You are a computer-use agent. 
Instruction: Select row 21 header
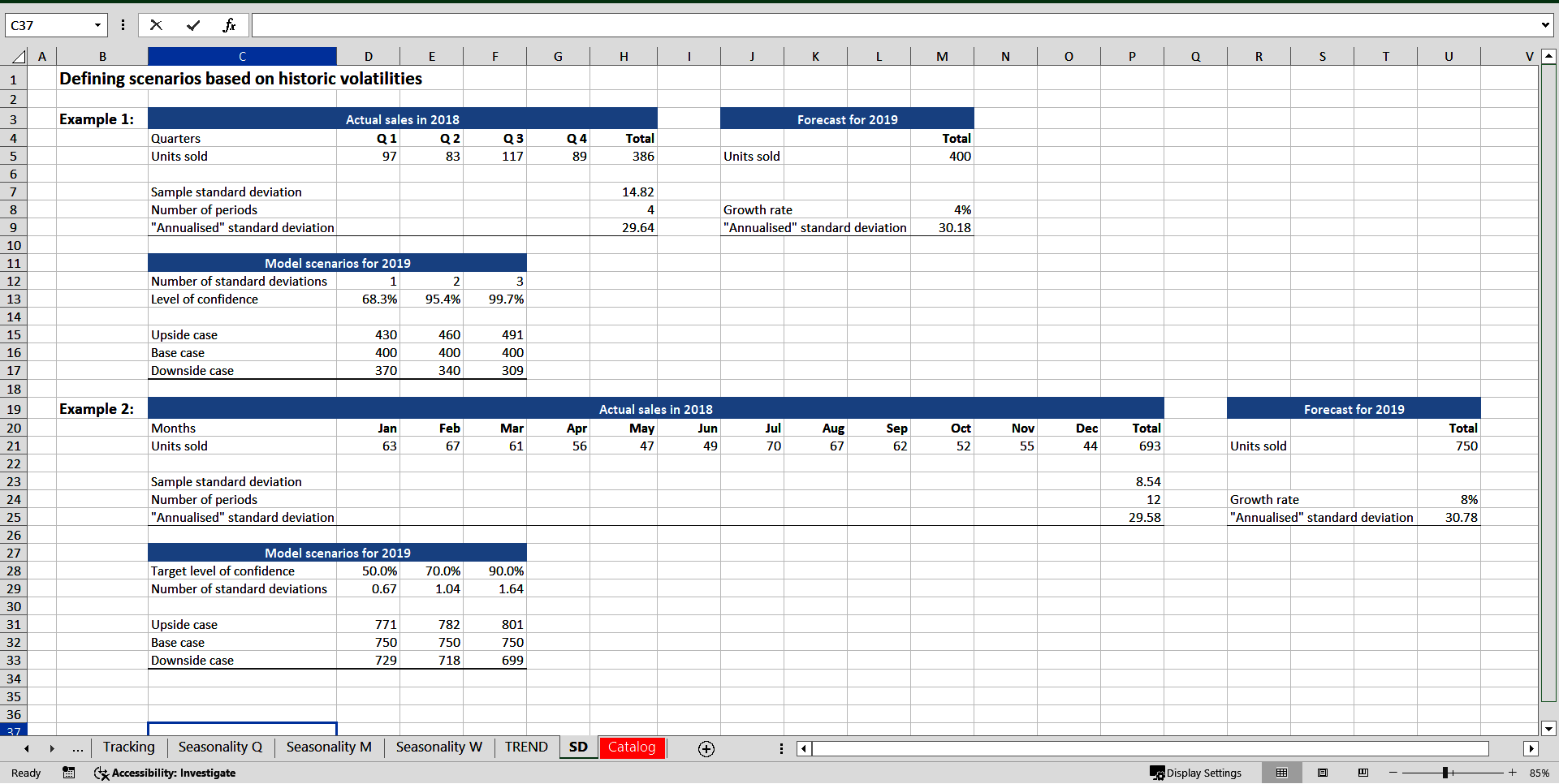tap(14, 446)
